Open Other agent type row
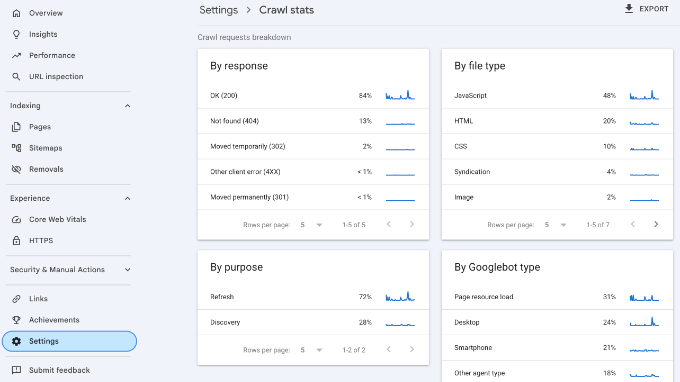The width and height of the screenshot is (680, 382). [557, 373]
